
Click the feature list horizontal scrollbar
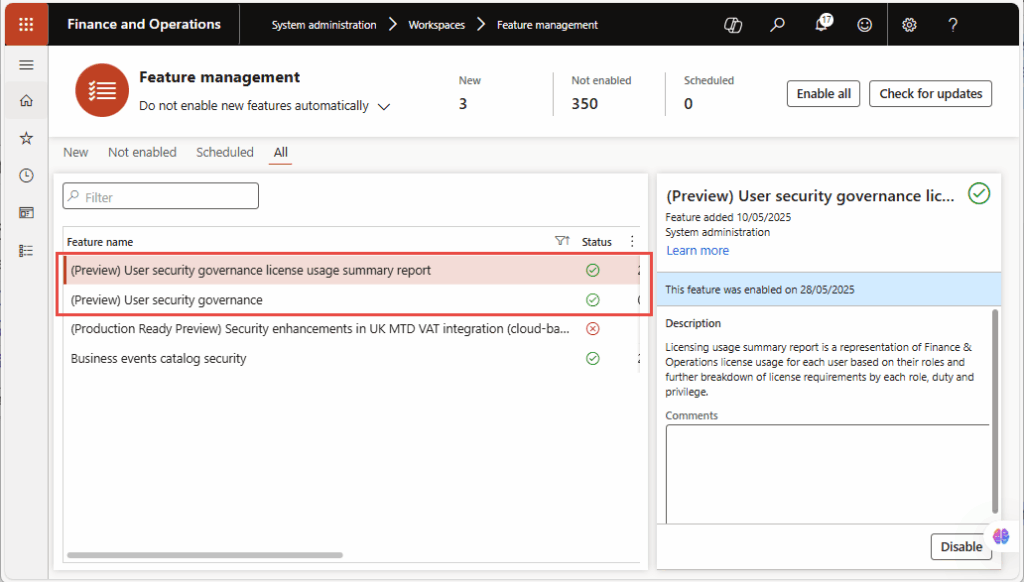pos(205,555)
